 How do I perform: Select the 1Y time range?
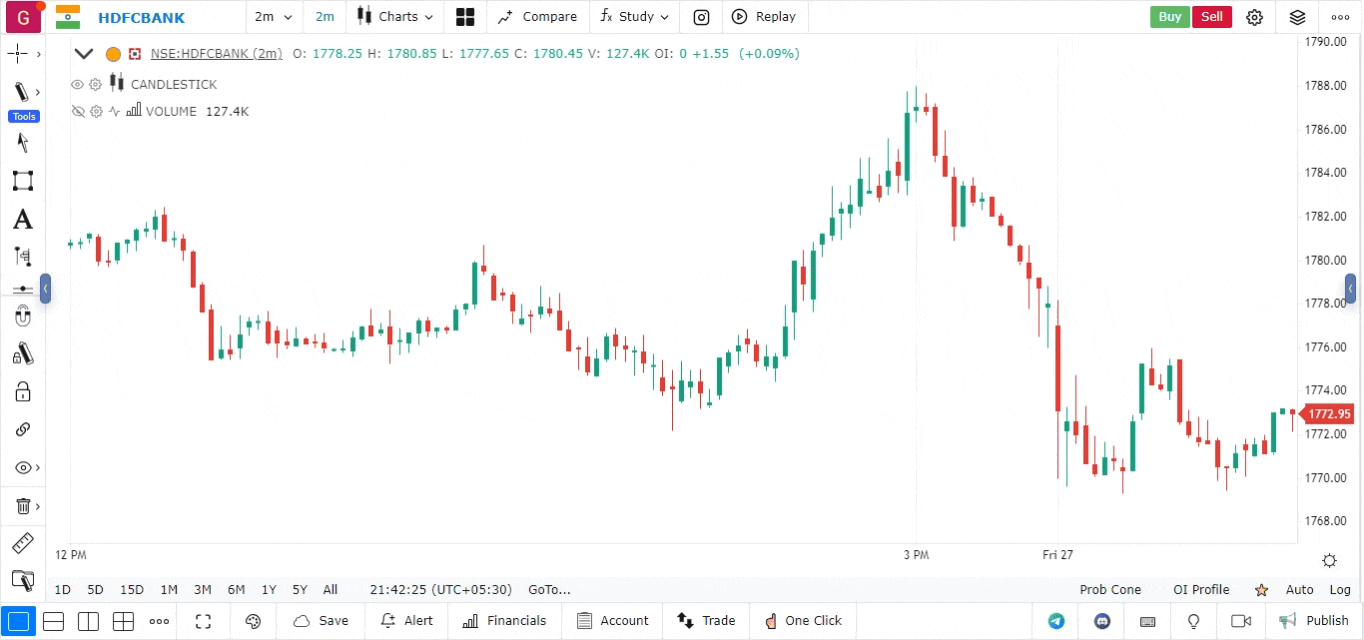point(269,590)
